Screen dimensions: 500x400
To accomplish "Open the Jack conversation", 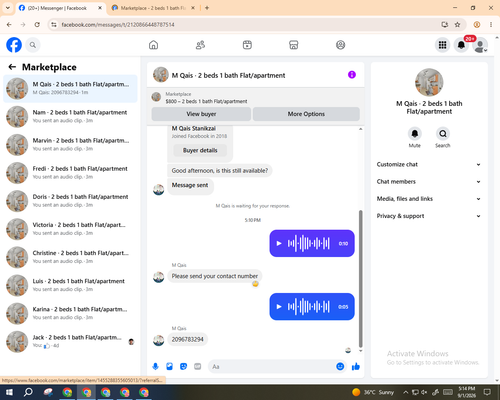I will (70, 342).
